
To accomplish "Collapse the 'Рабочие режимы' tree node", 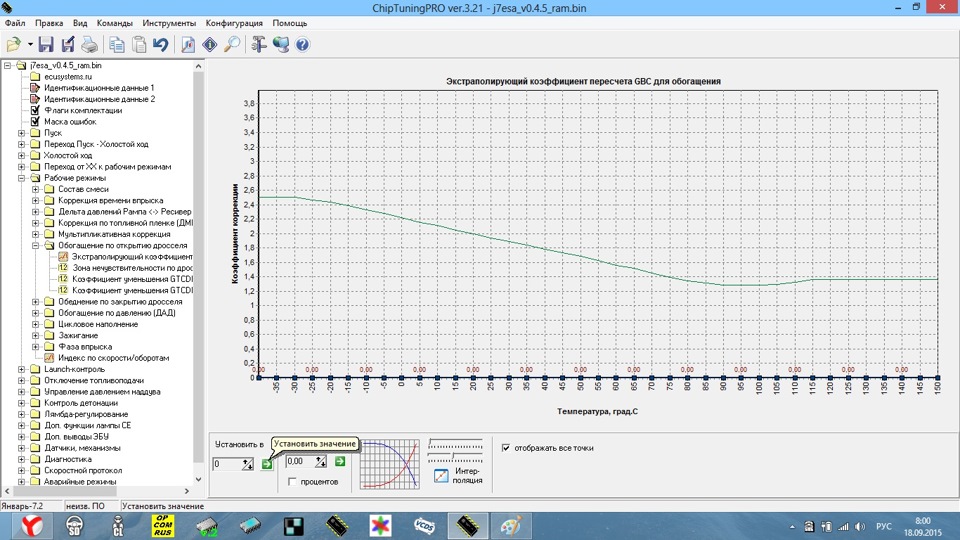I will pyautogui.click(x=22, y=178).
